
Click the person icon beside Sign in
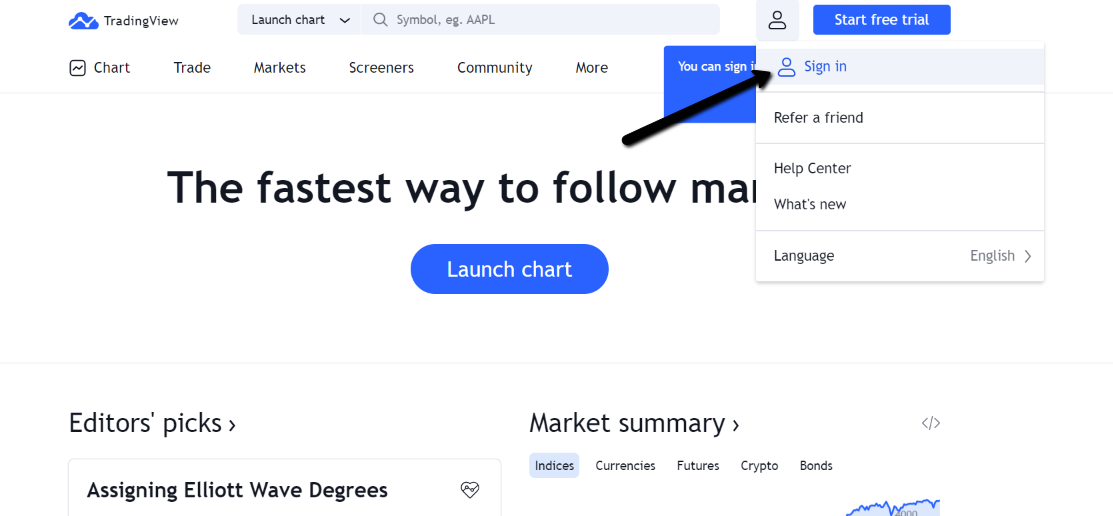(x=787, y=67)
